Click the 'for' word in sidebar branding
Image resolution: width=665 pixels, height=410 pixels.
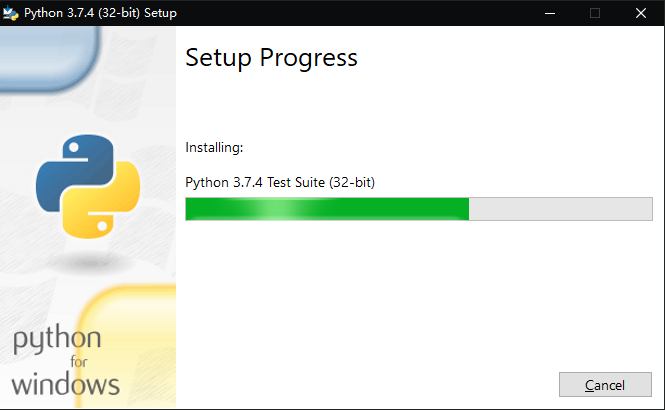click(79, 362)
